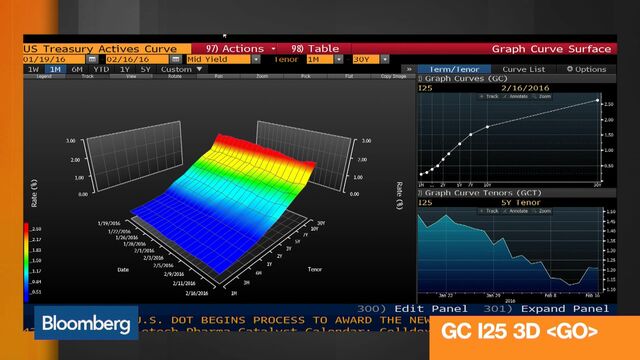This screenshot has height=360, width=640.
Task: Click the 01/19/16 start date field
Action: [54, 60]
